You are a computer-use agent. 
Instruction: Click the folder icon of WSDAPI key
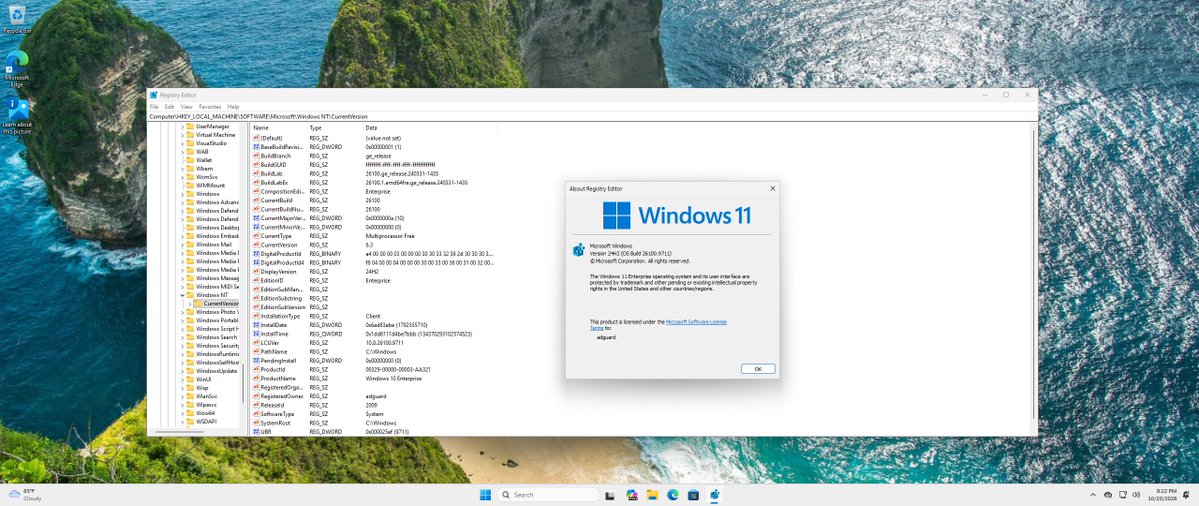coord(190,421)
